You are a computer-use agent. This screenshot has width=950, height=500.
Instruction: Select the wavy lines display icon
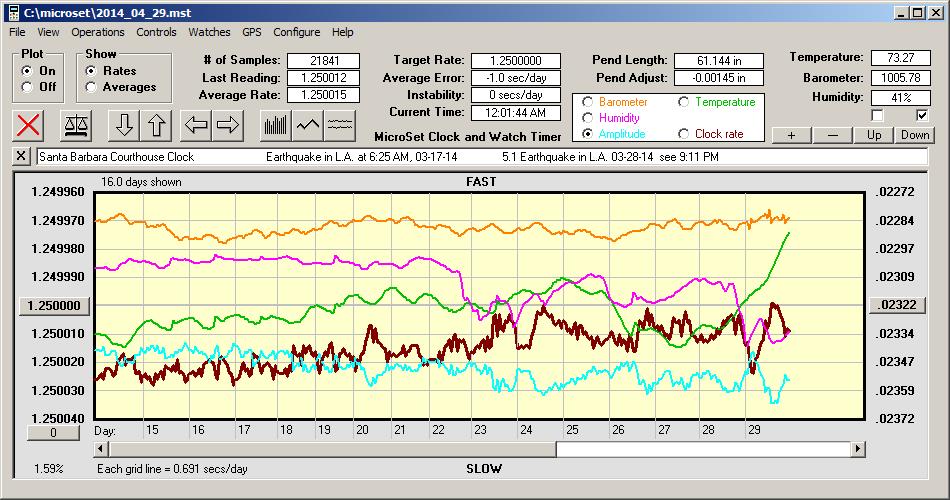tap(340, 125)
